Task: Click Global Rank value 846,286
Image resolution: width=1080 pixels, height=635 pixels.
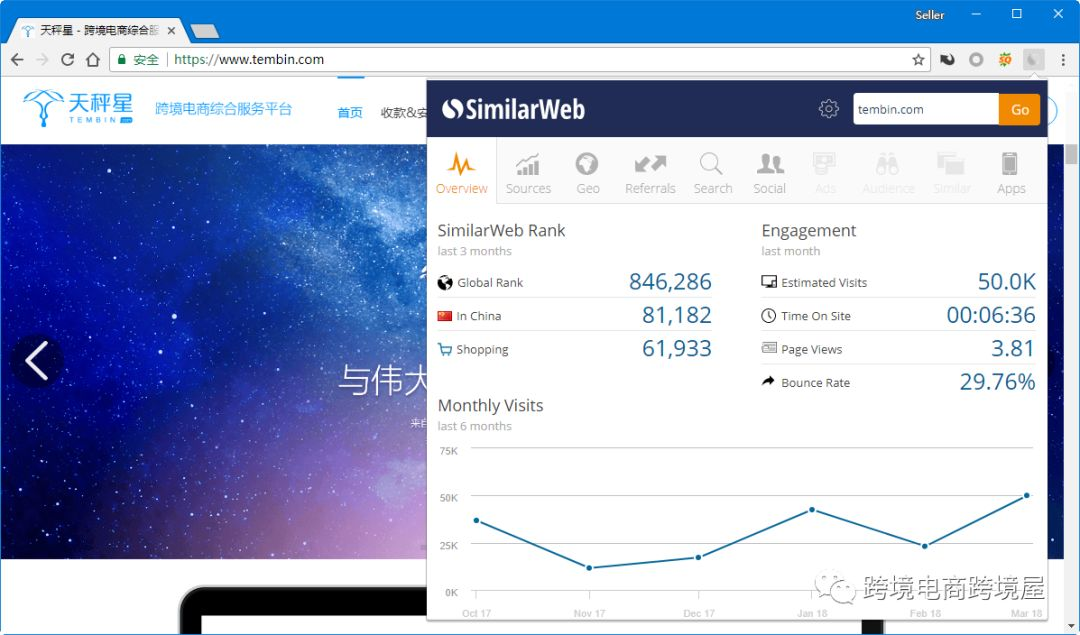Action: tap(669, 282)
